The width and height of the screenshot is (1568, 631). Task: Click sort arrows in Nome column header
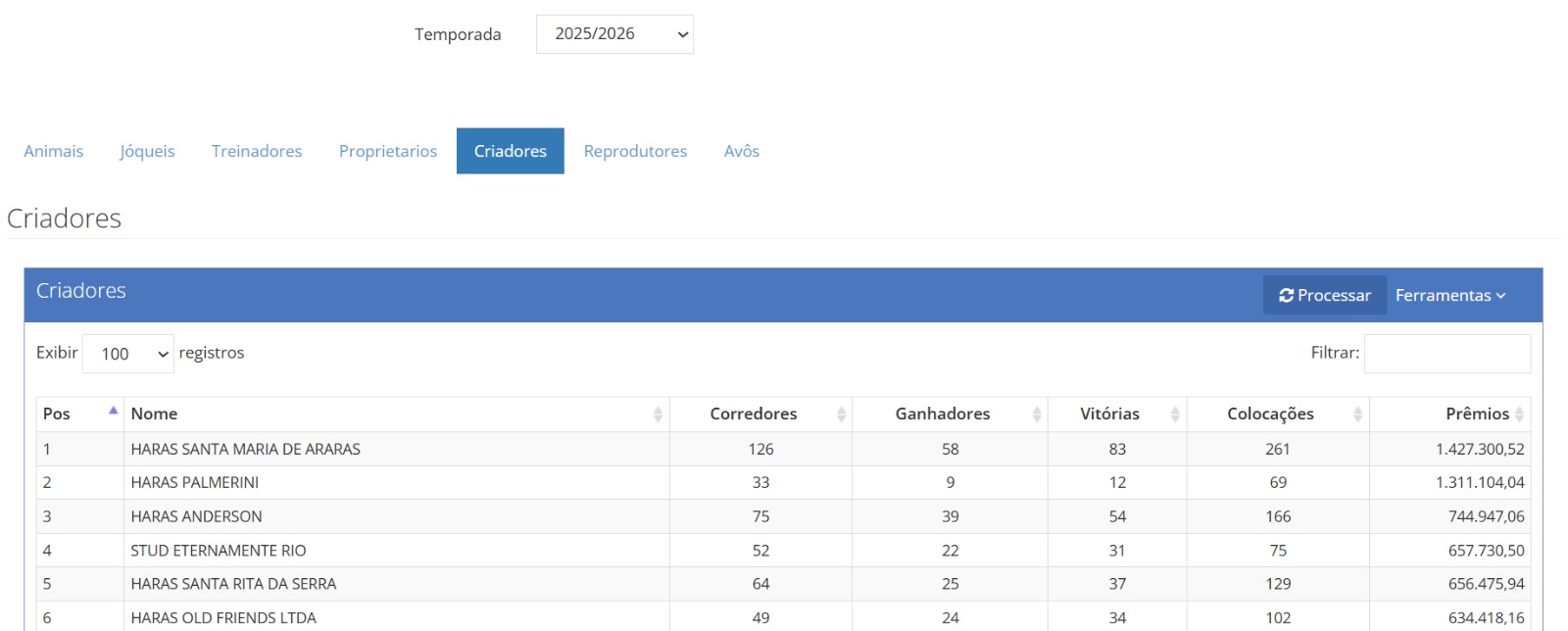point(658,414)
